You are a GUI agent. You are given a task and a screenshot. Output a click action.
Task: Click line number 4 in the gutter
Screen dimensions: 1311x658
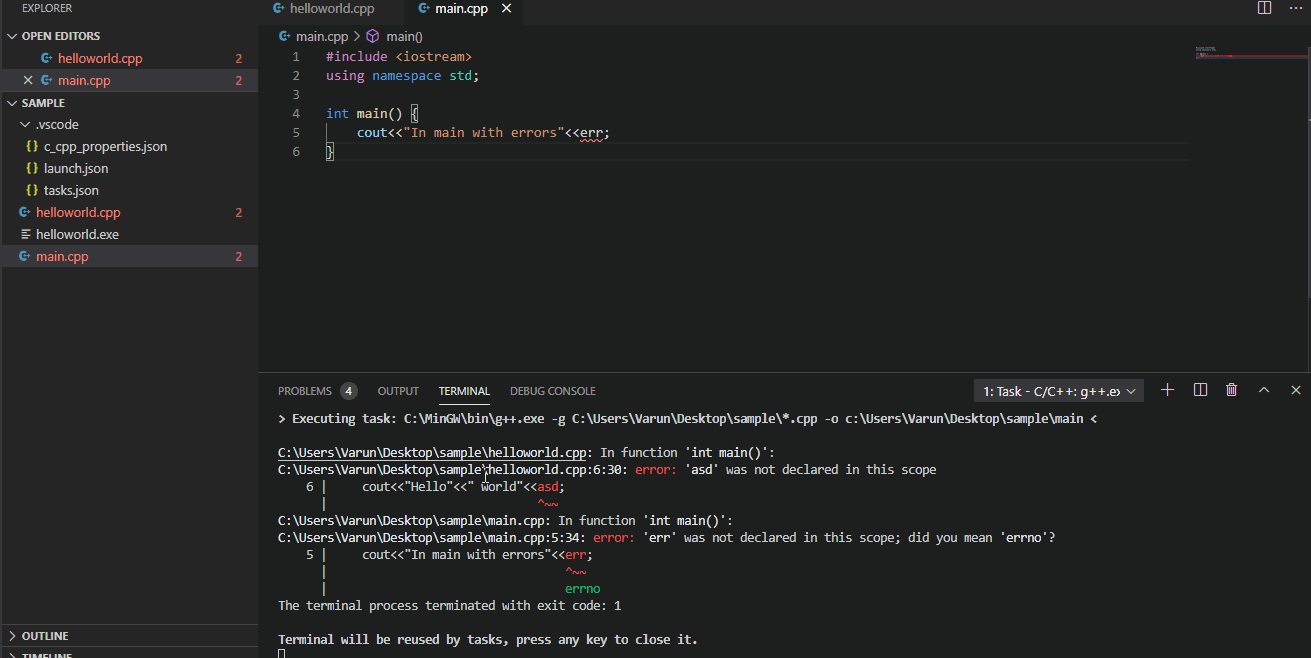[x=296, y=113]
